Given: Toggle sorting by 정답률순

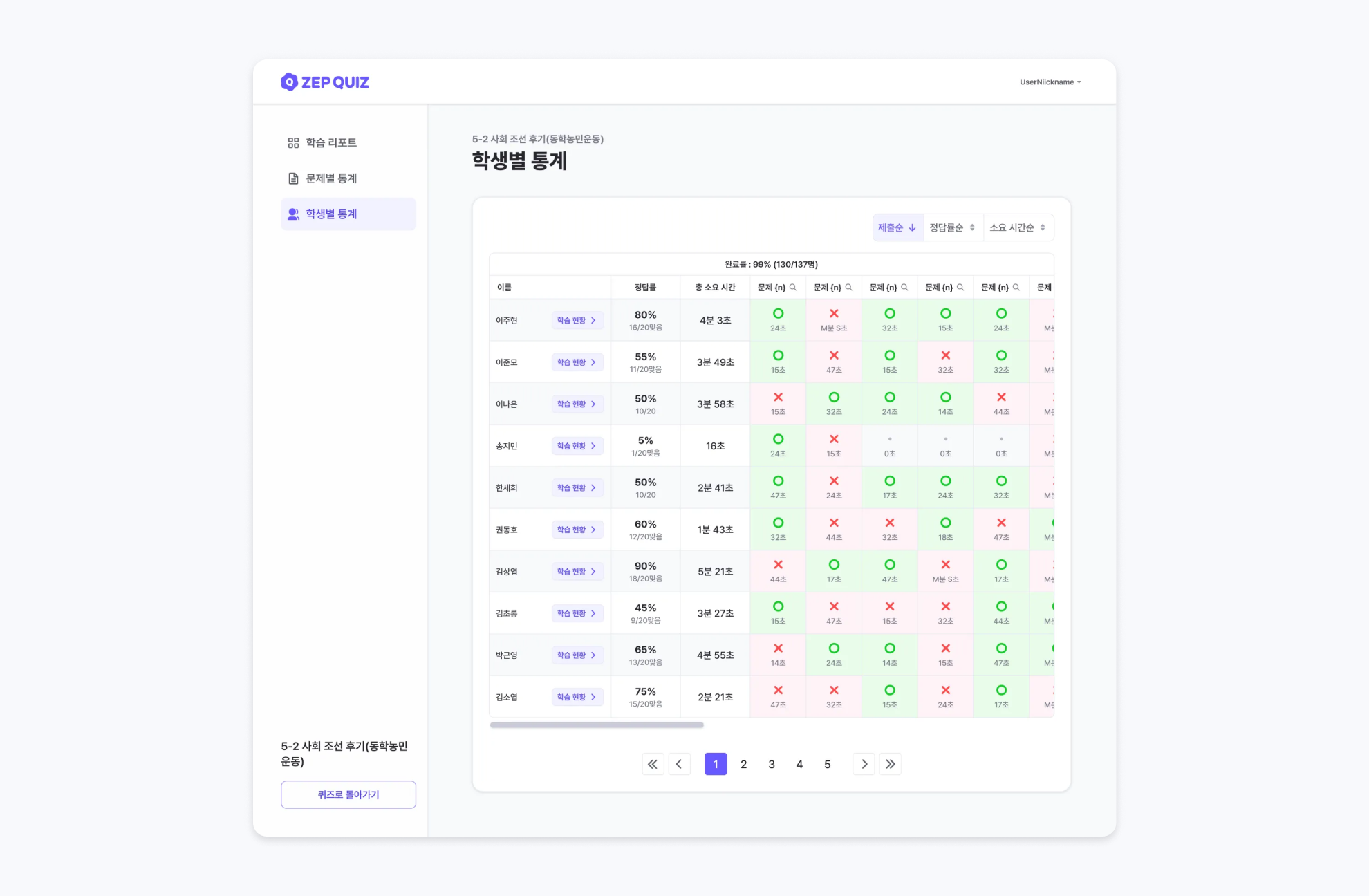Looking at the screenshot, I should point(952,227).
